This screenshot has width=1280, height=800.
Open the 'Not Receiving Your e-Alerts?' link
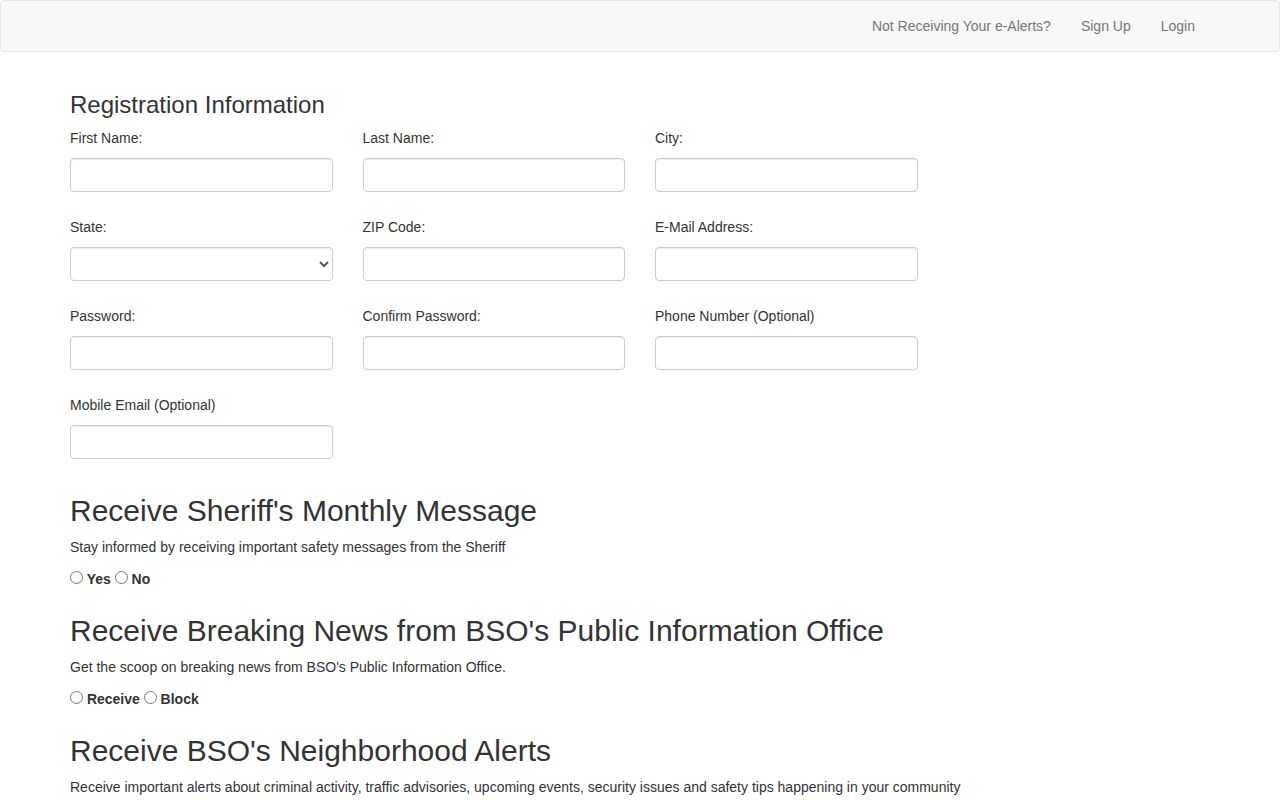point(961,26)
